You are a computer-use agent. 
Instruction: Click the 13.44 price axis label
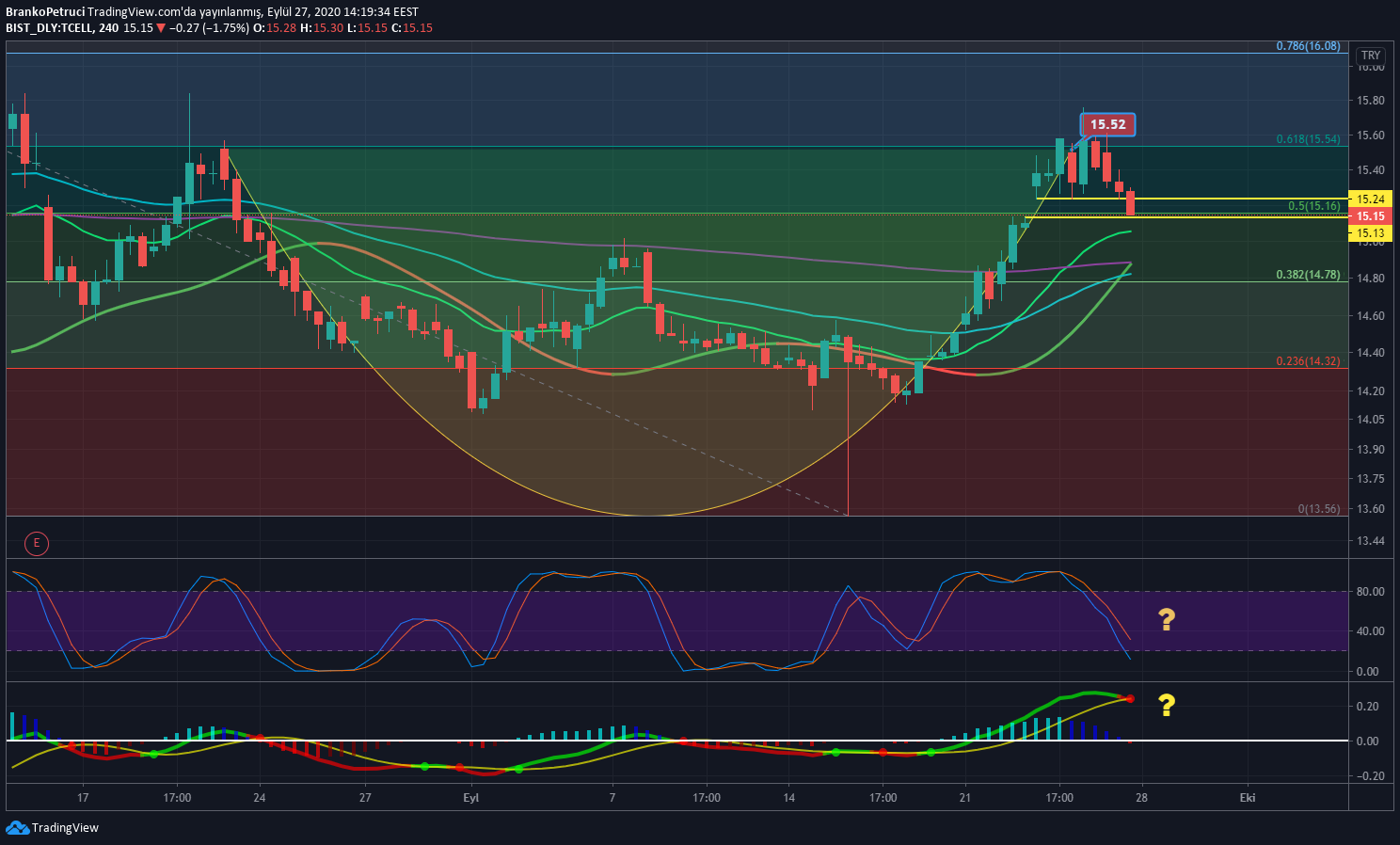point(1371,541)
